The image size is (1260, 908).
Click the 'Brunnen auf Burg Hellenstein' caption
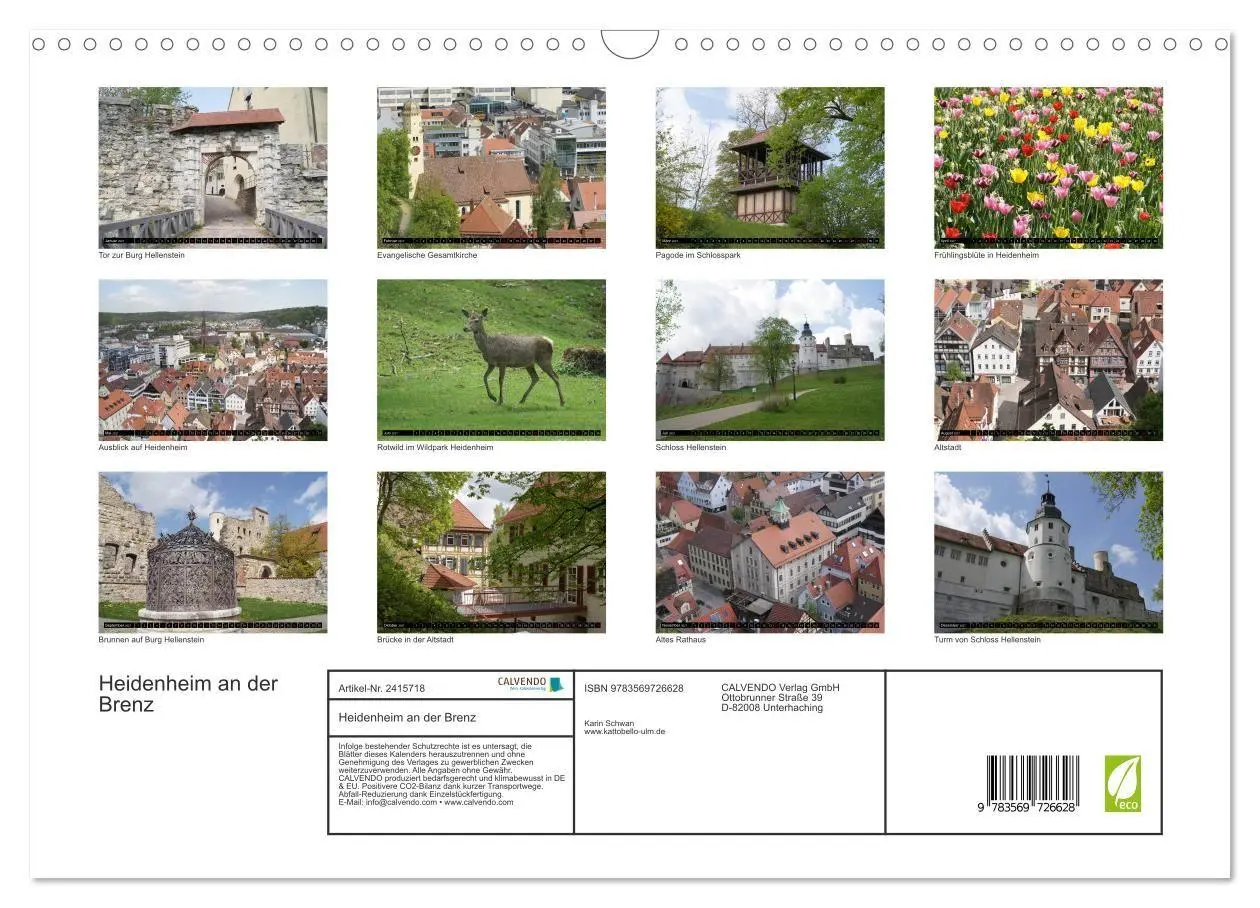pos(151,640)
